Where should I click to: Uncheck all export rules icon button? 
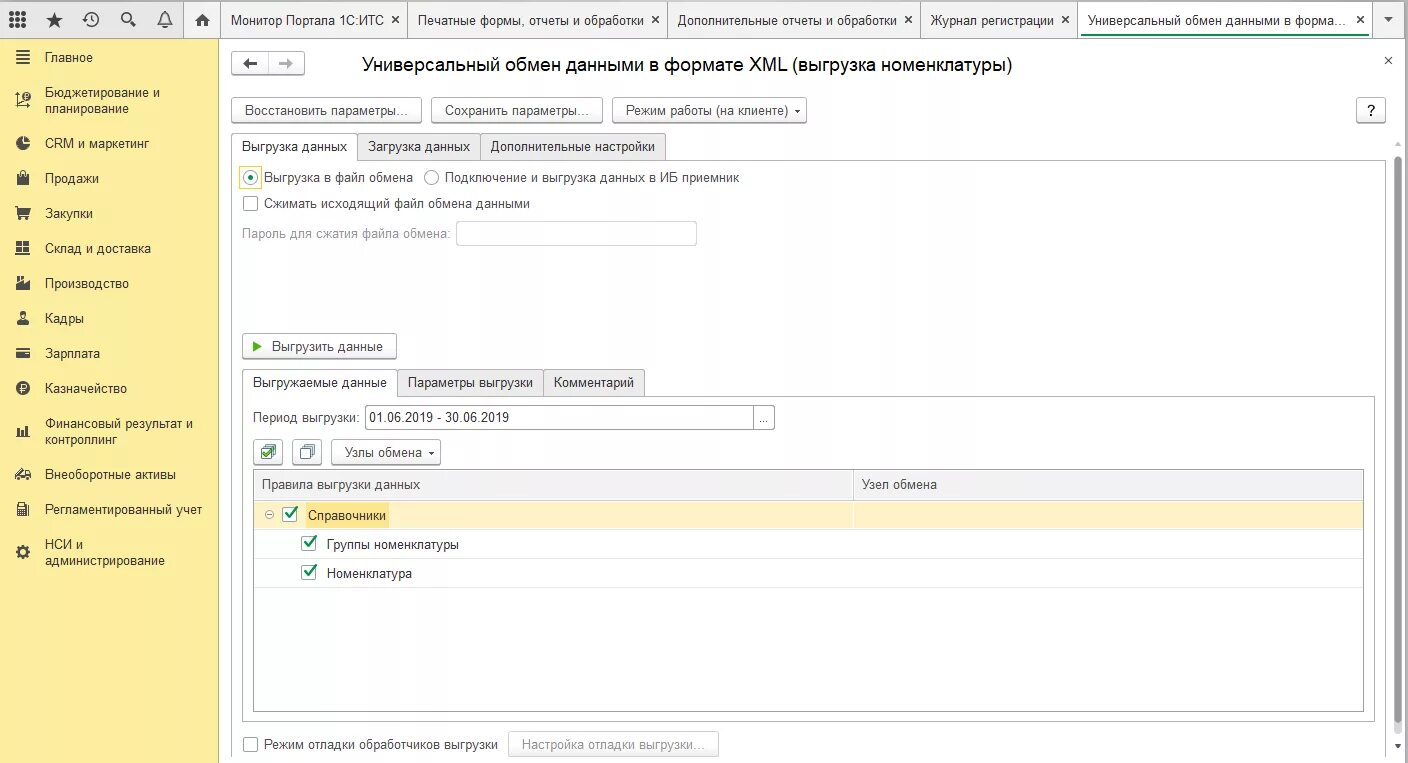[x=307, y=452]
